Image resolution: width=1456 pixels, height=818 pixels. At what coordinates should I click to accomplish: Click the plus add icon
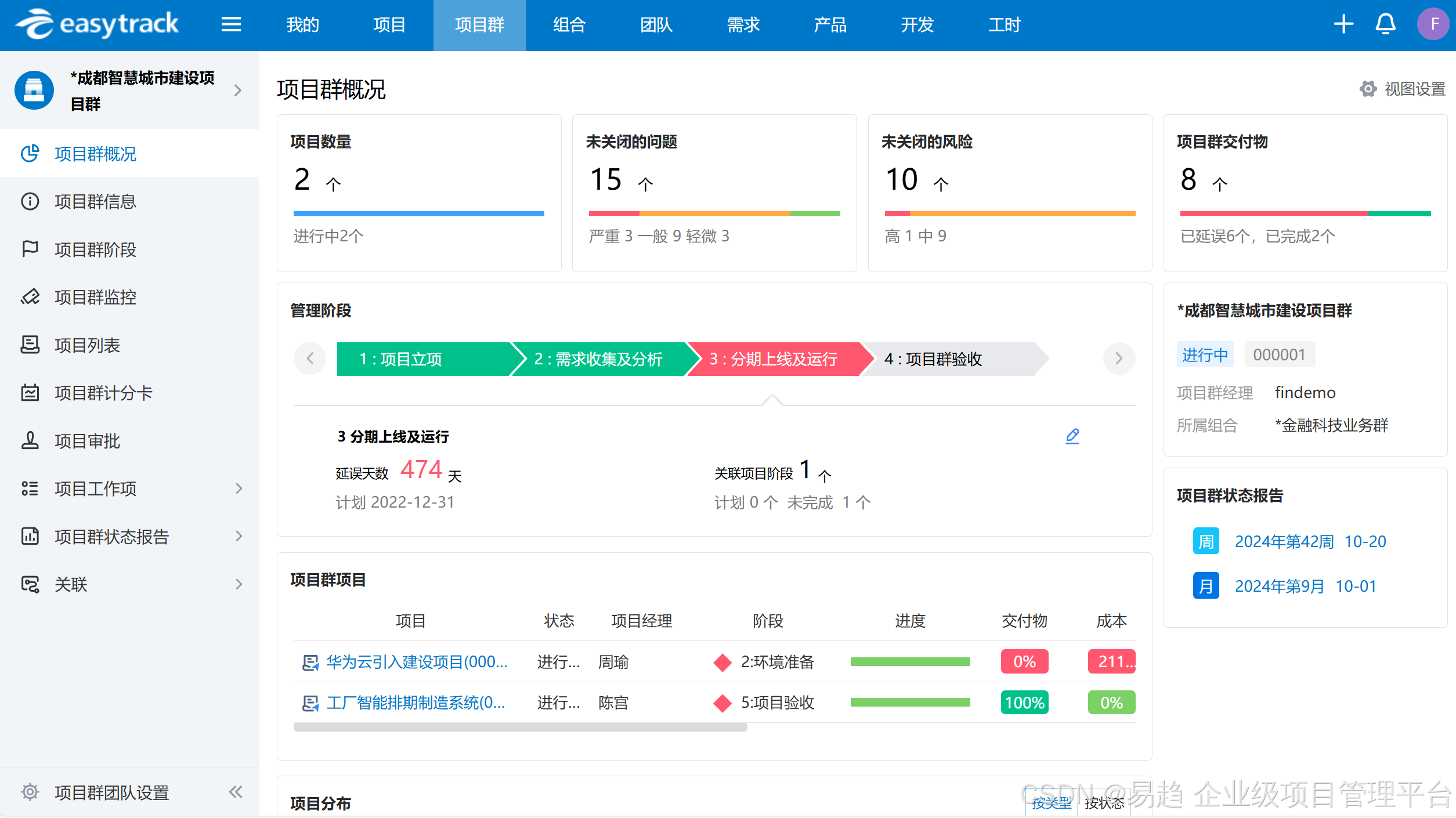(x=1343, y=24)
